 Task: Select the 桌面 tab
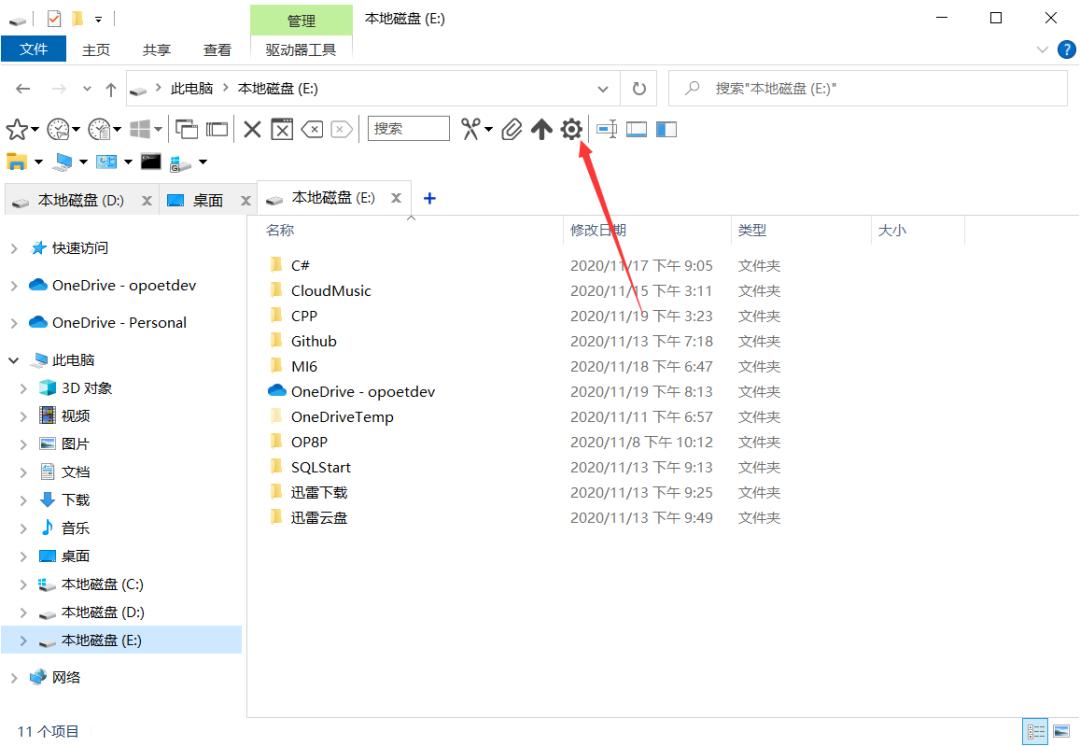(x=207, y=198)
